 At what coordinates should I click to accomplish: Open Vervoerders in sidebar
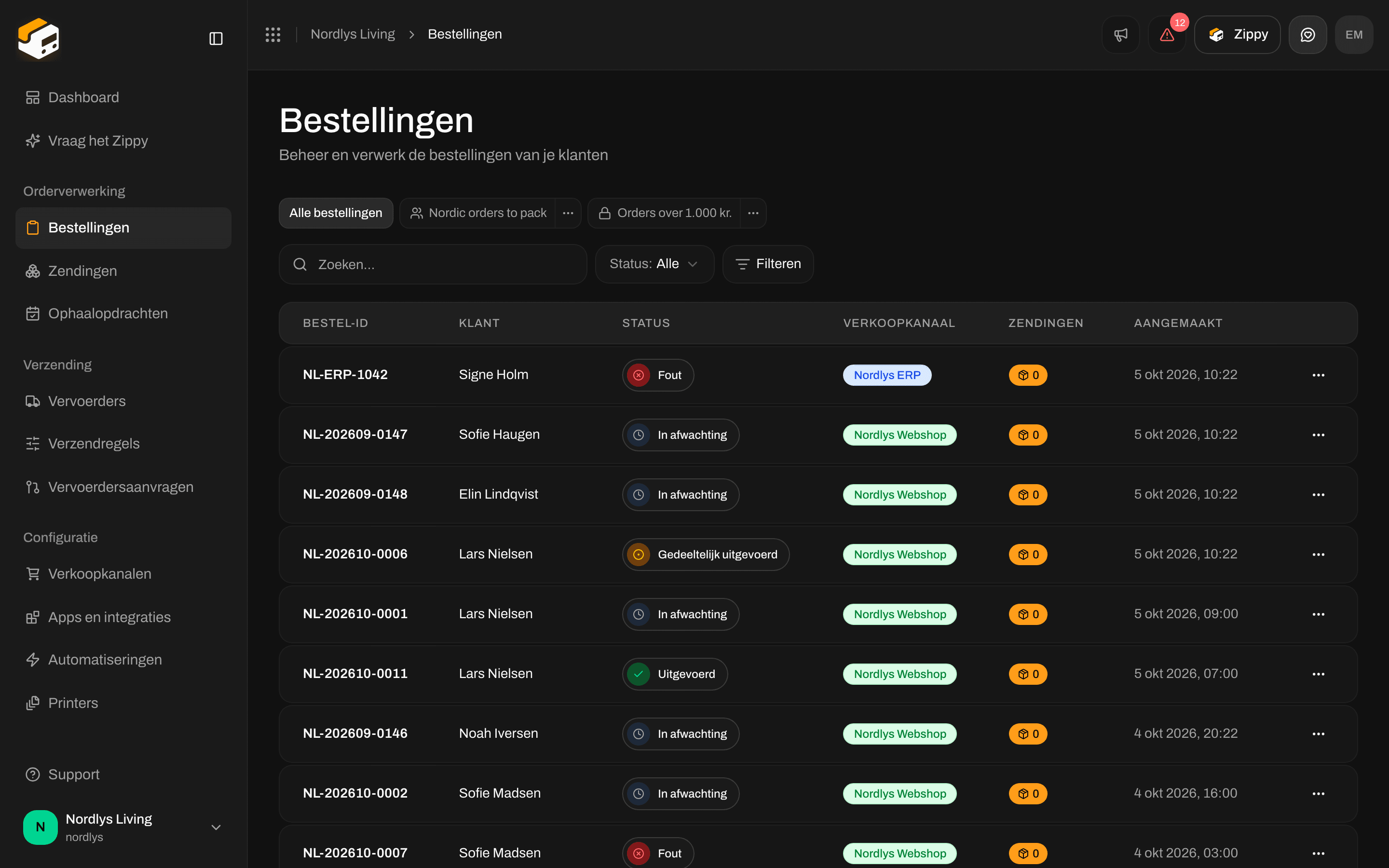point(123,401)
